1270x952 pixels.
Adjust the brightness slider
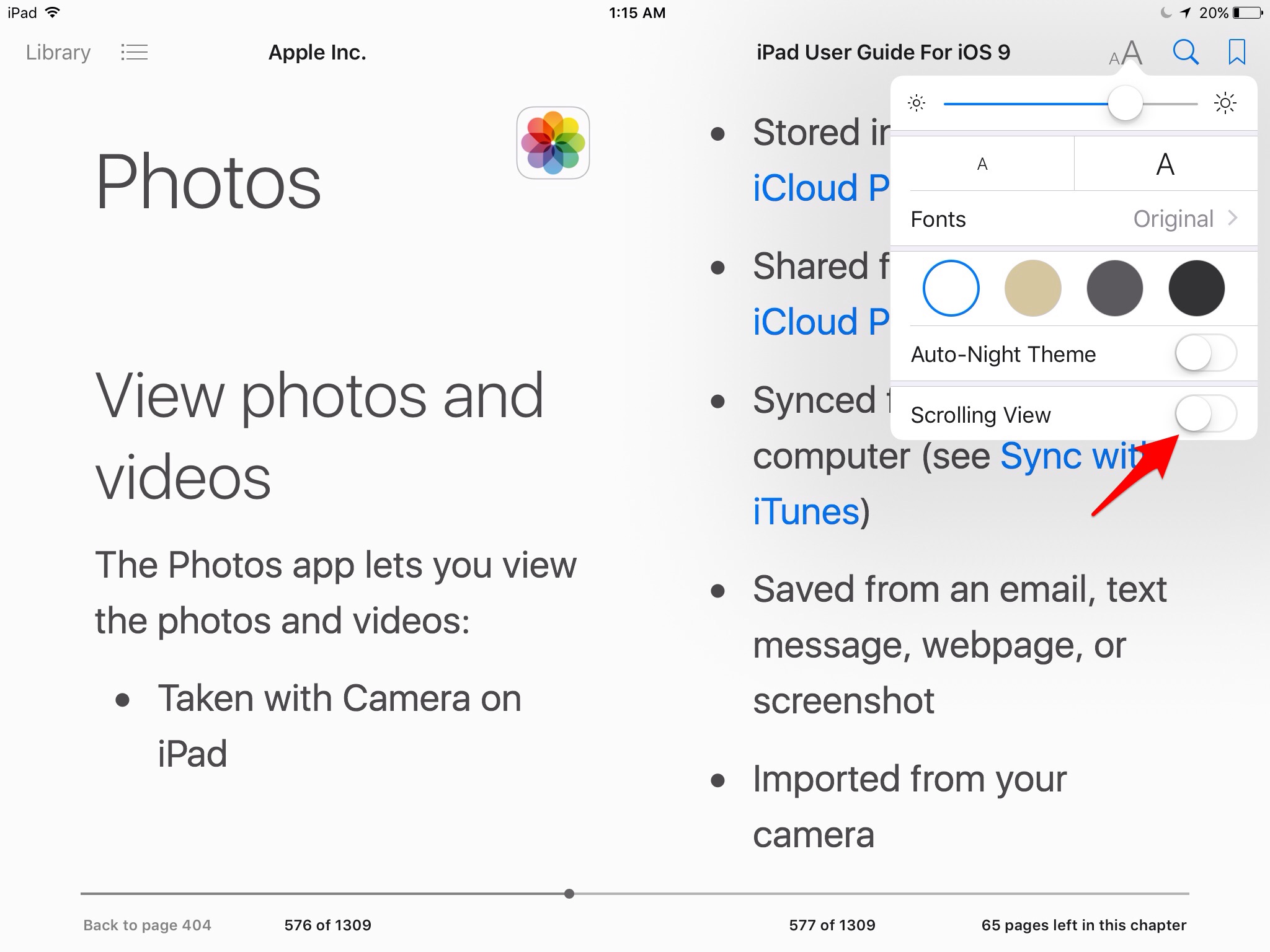(1124, 104)
